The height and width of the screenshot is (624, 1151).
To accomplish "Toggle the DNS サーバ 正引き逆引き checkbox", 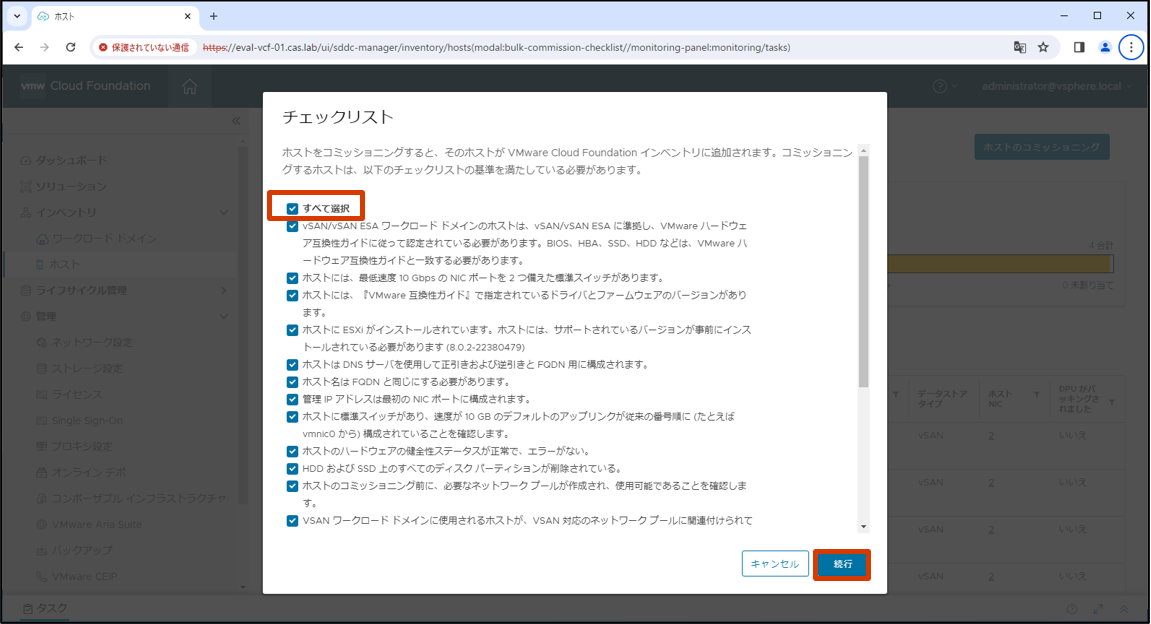I will click(x=292, y=365).
